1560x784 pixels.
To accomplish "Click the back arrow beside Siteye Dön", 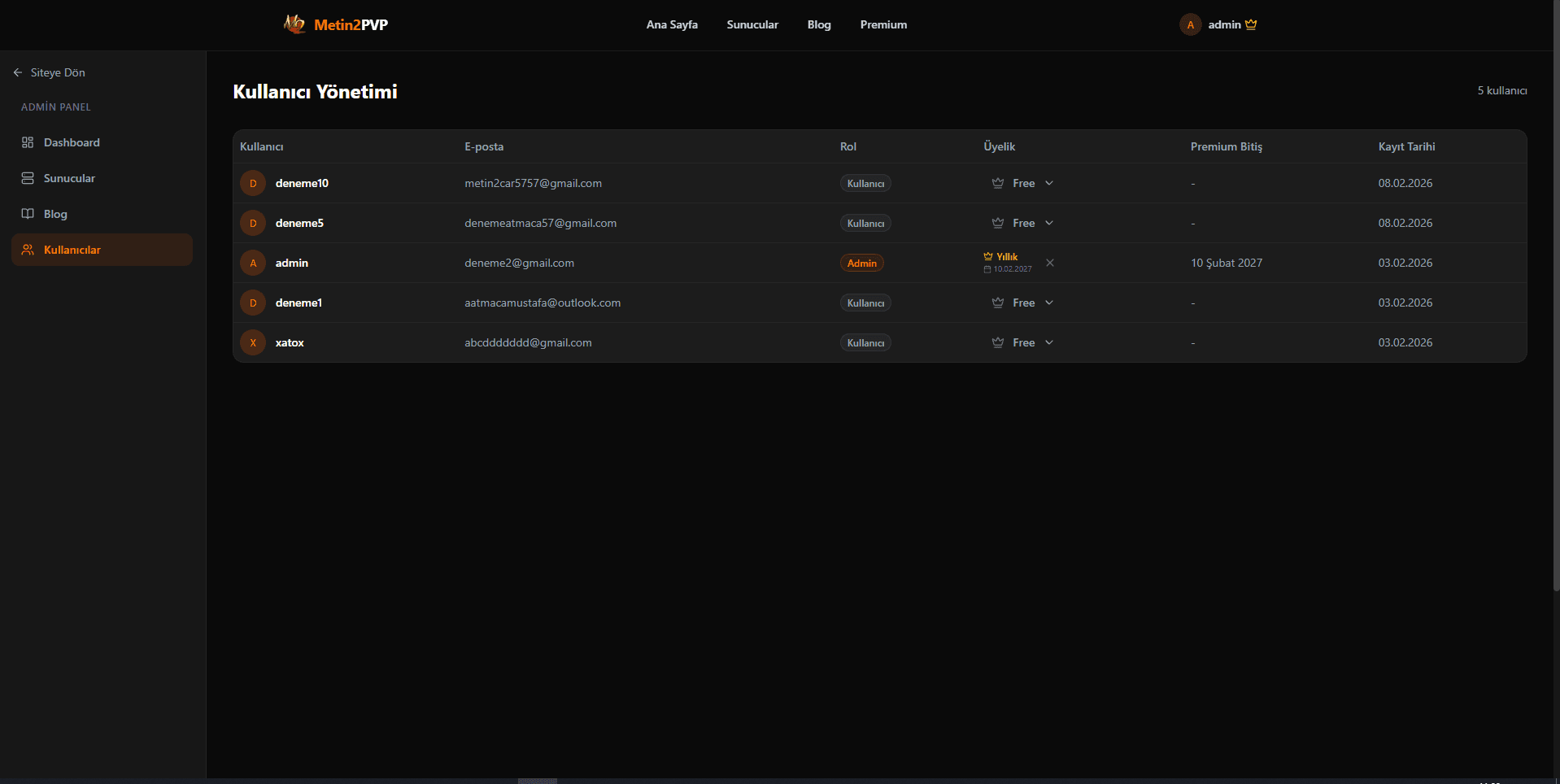I will [x=18, y=72].
